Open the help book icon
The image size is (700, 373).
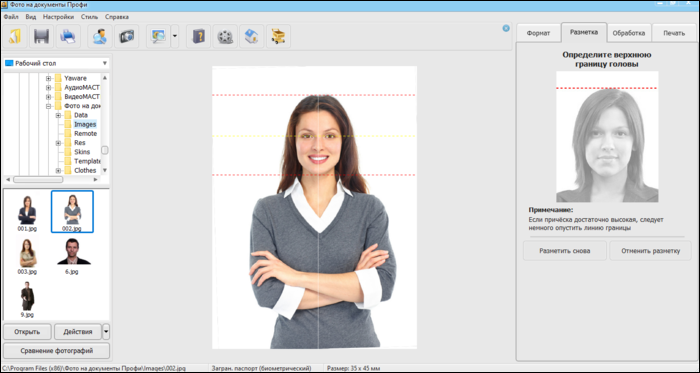[x=198, y=37]
